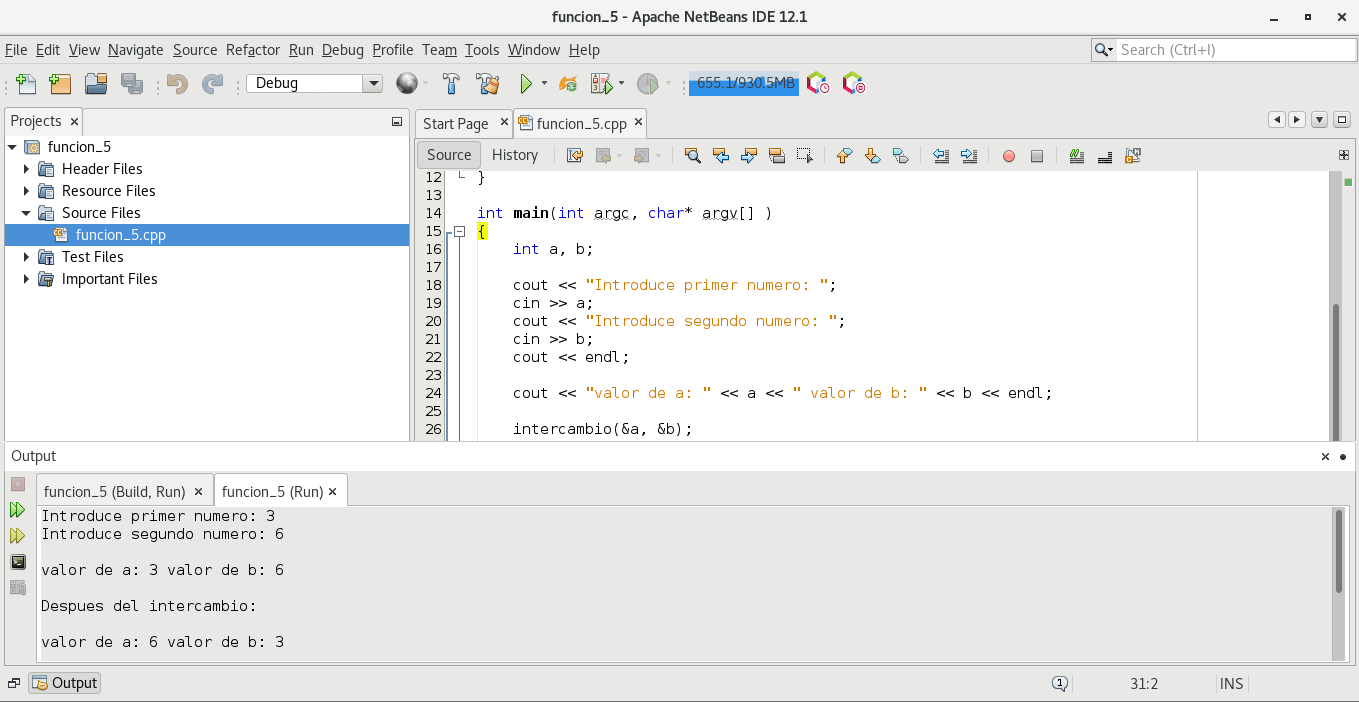This screenshot has height=702, width=1359.
Task: Run the project with green play button
Action: click(526, 84)
